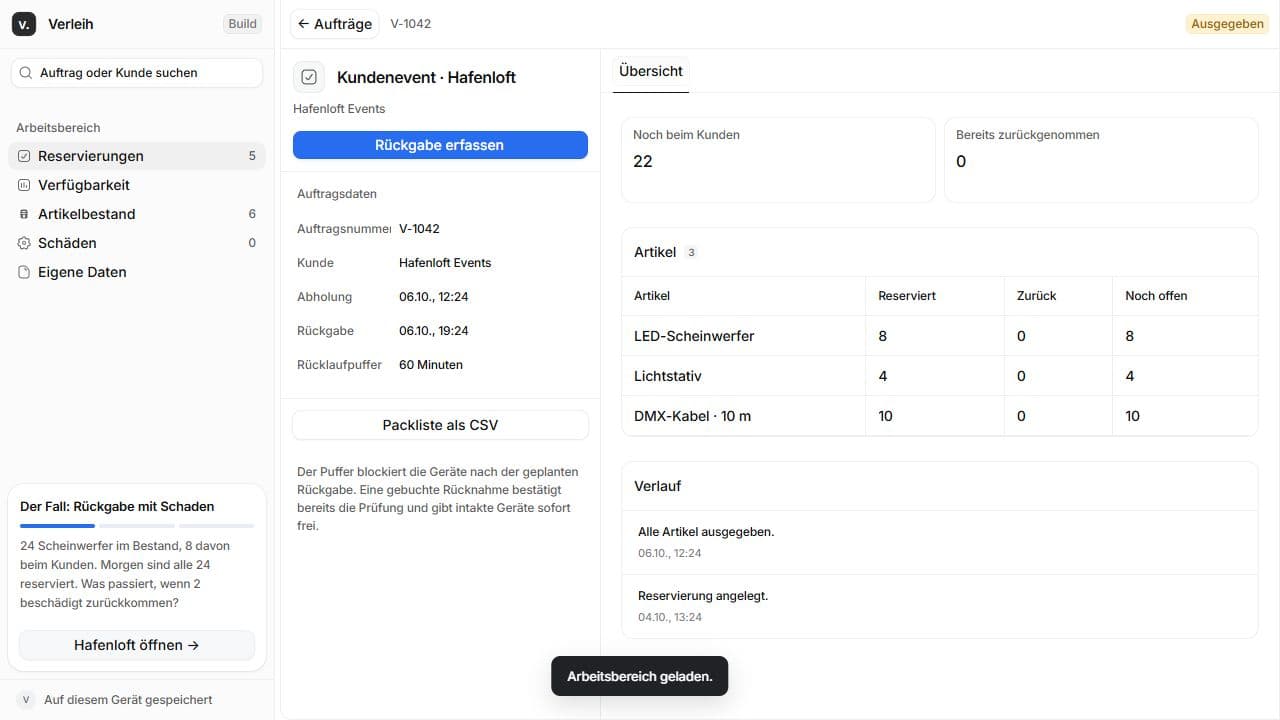Click Auf diesem Gerät gespeichert label
The image size is (1280, 720).
128,700
